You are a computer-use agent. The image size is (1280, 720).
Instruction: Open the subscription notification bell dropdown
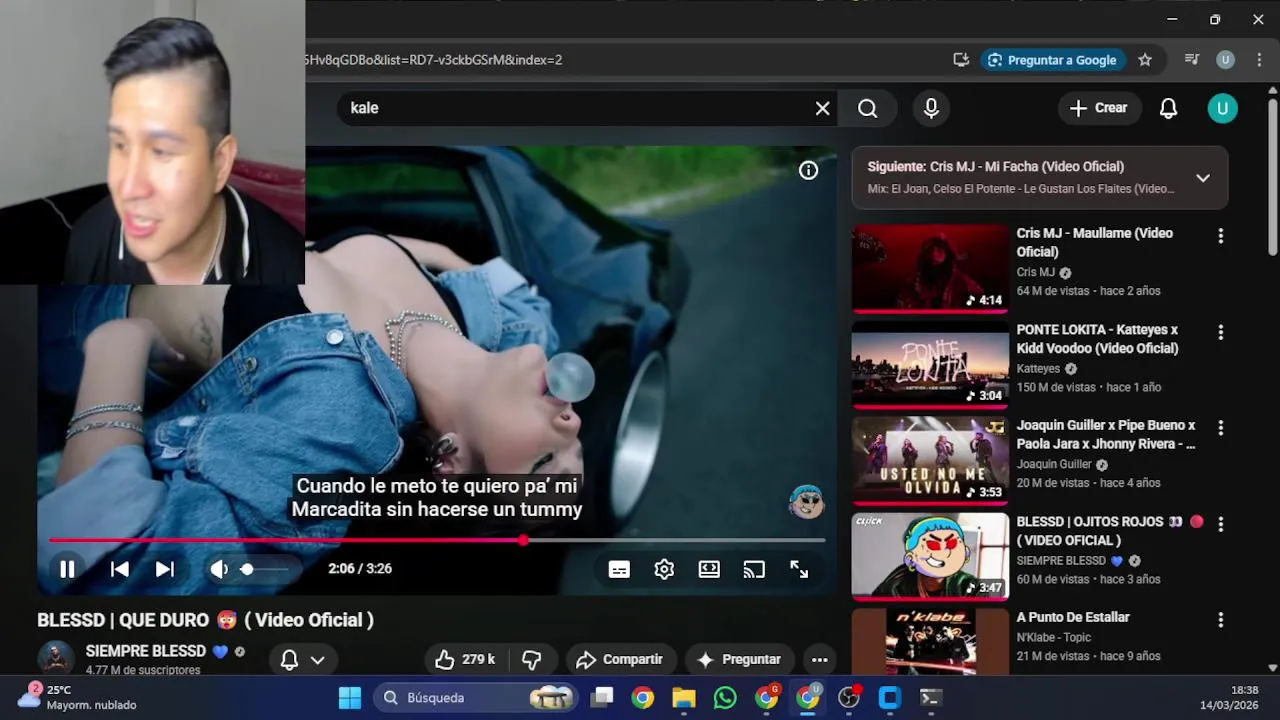tap(302, 659)
